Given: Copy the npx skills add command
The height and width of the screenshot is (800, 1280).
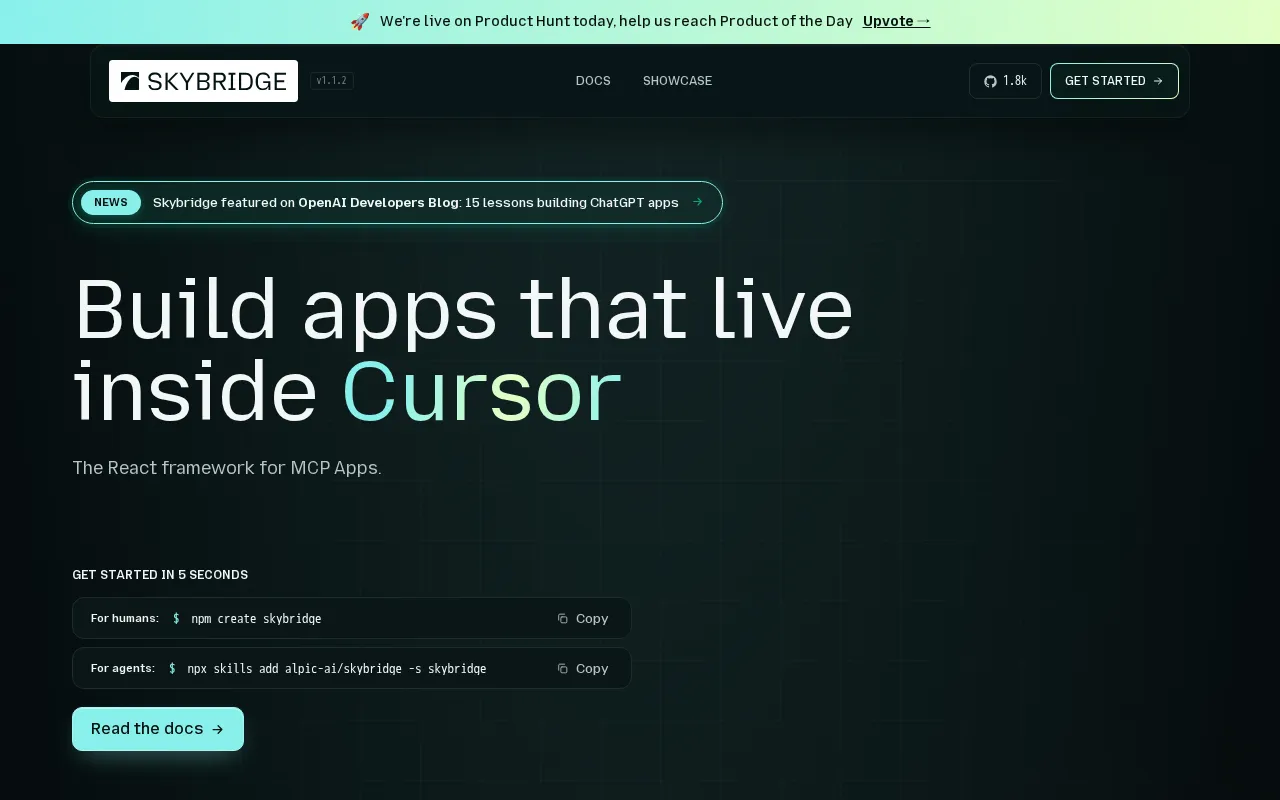Looking at the screenshot, I should tap(583, 668).
